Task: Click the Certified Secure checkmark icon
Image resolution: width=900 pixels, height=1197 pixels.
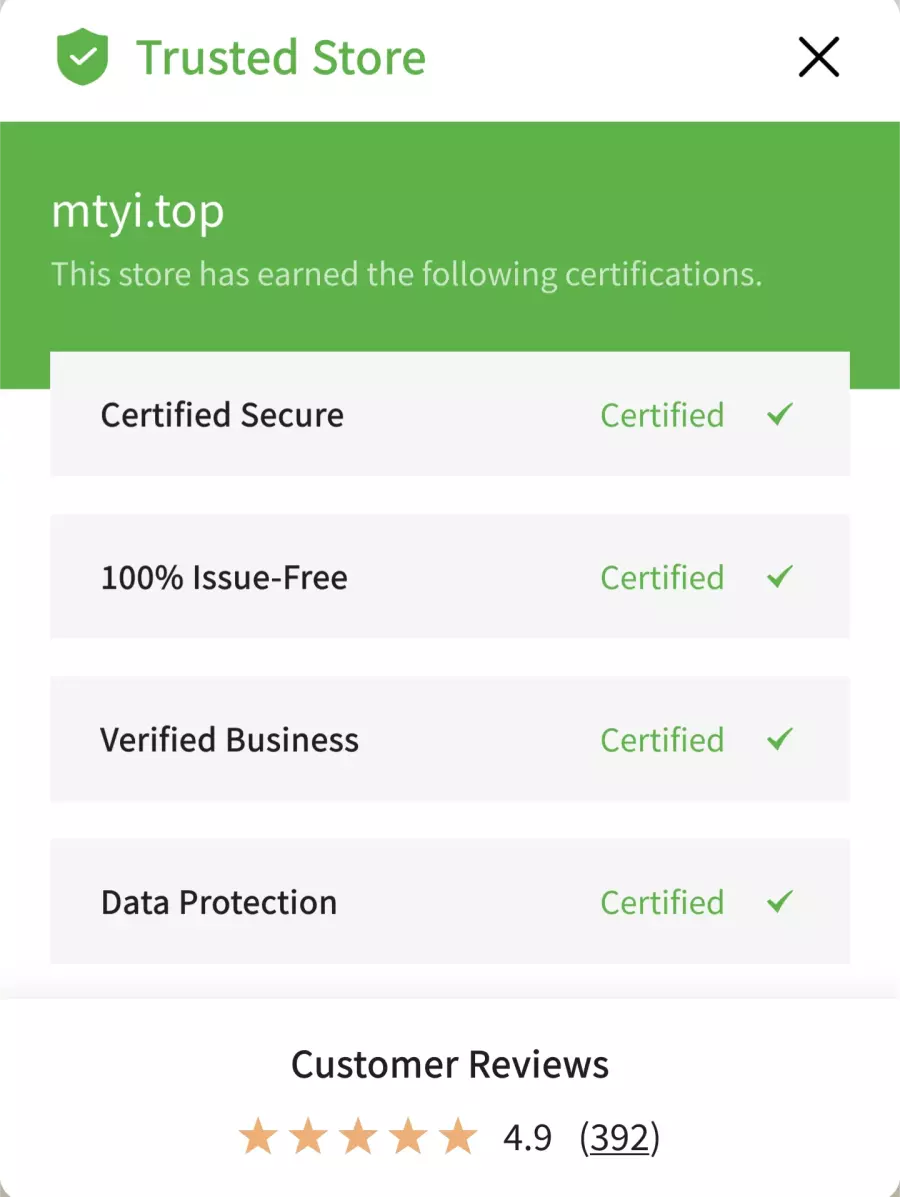Action: pos(780,415)
